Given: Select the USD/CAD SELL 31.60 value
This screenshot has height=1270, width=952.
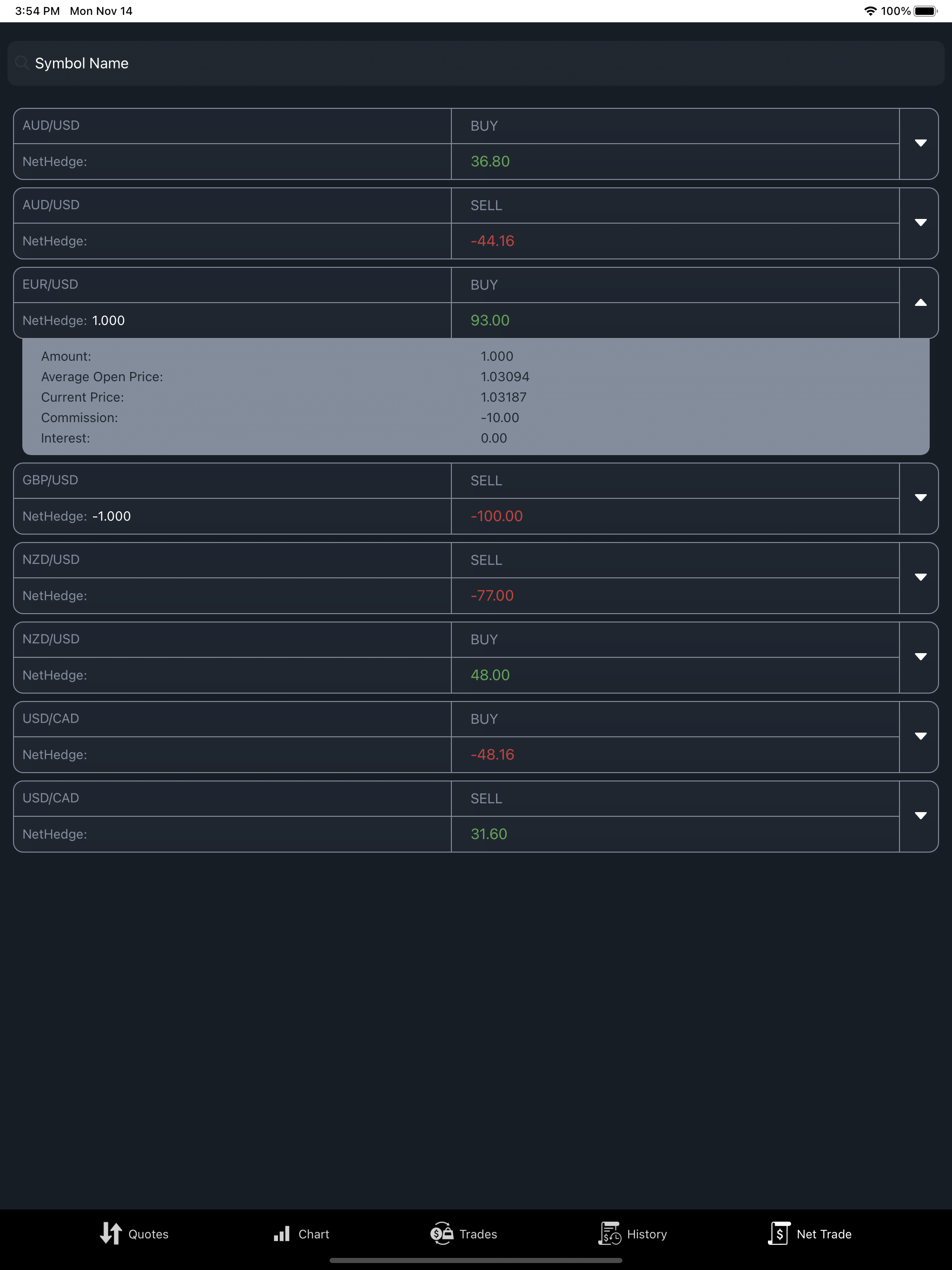Looking at the screenshot, I should click(x=489, y=834).
